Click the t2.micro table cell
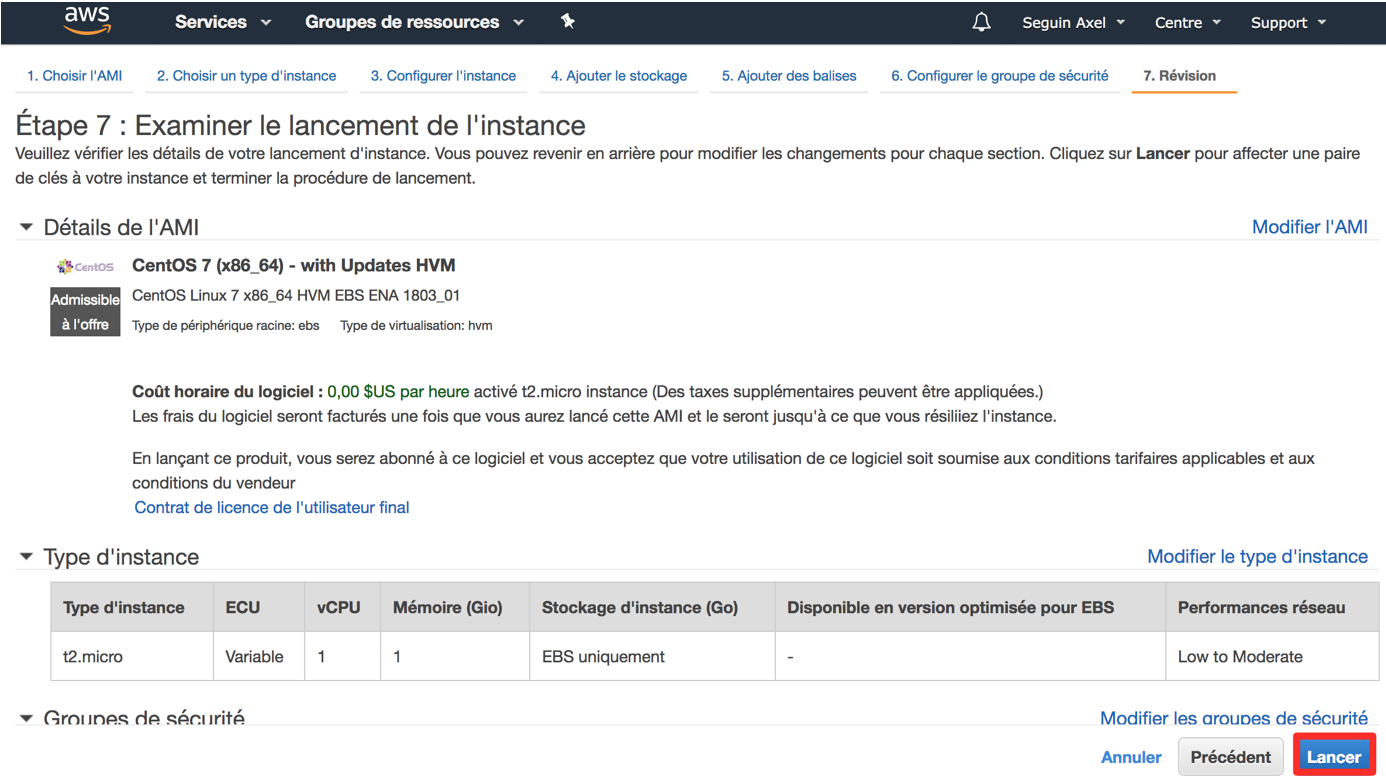This screenshot has height=784, width=1386. [x=131, y=657]
